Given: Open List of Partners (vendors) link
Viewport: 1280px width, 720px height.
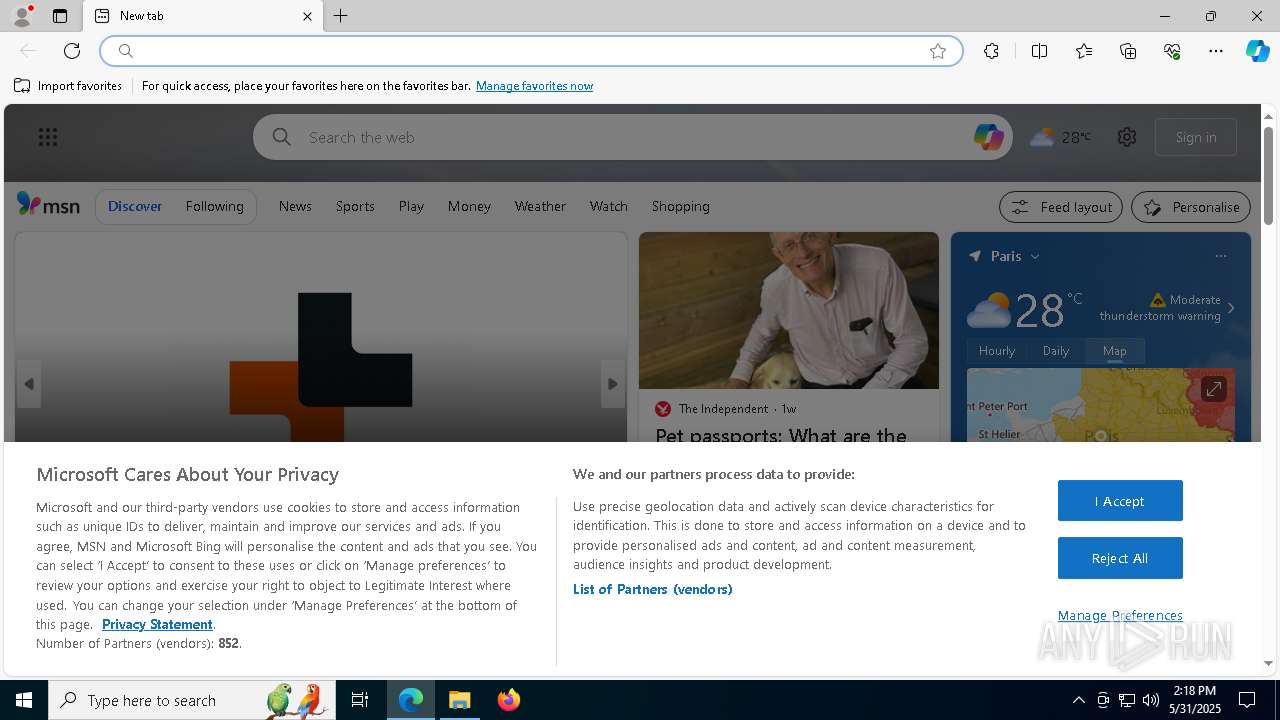Looking at the screenshot, I should pyautogui.click(x=653, y=589).
